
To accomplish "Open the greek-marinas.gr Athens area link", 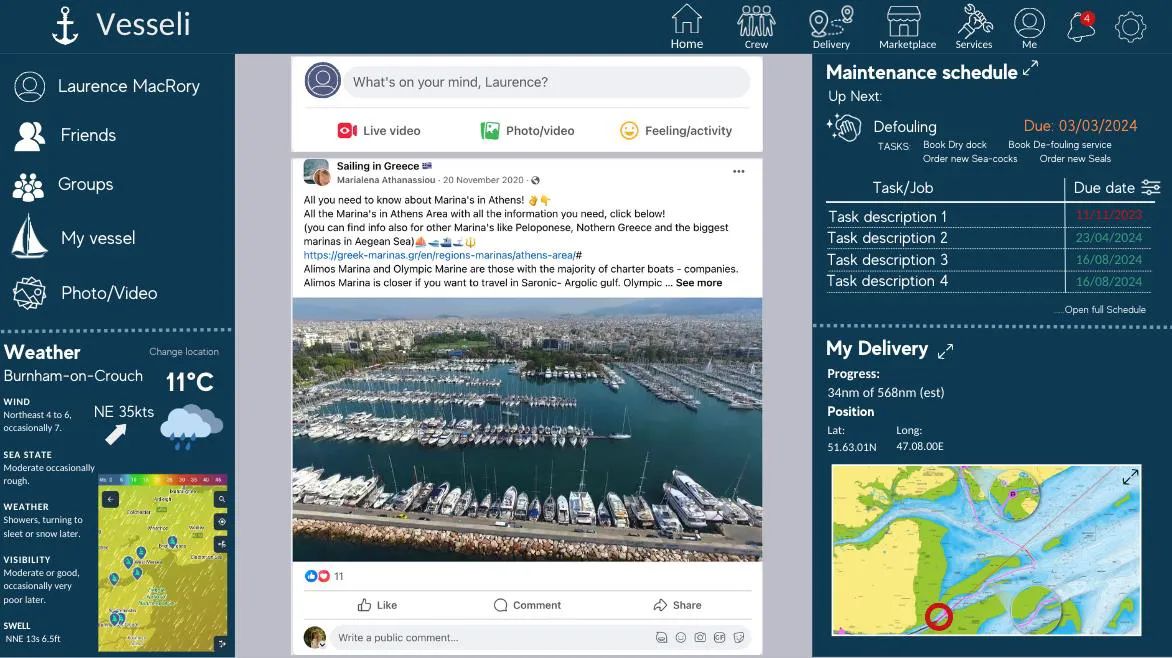I will 438,255.
